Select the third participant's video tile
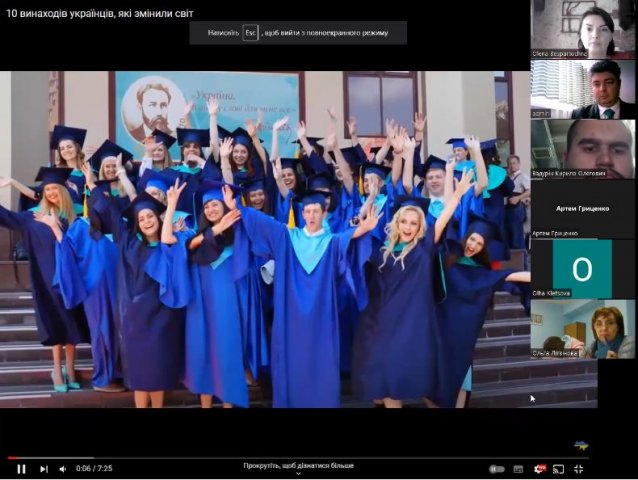Screen dimensions: 638x480 point(583,148)
